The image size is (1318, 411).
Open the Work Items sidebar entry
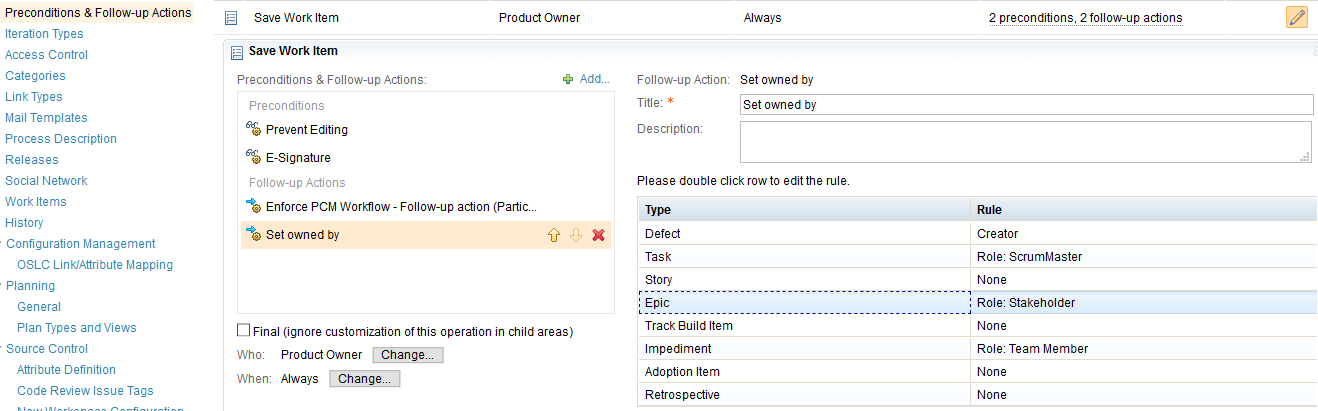click(x=36, y=202)
